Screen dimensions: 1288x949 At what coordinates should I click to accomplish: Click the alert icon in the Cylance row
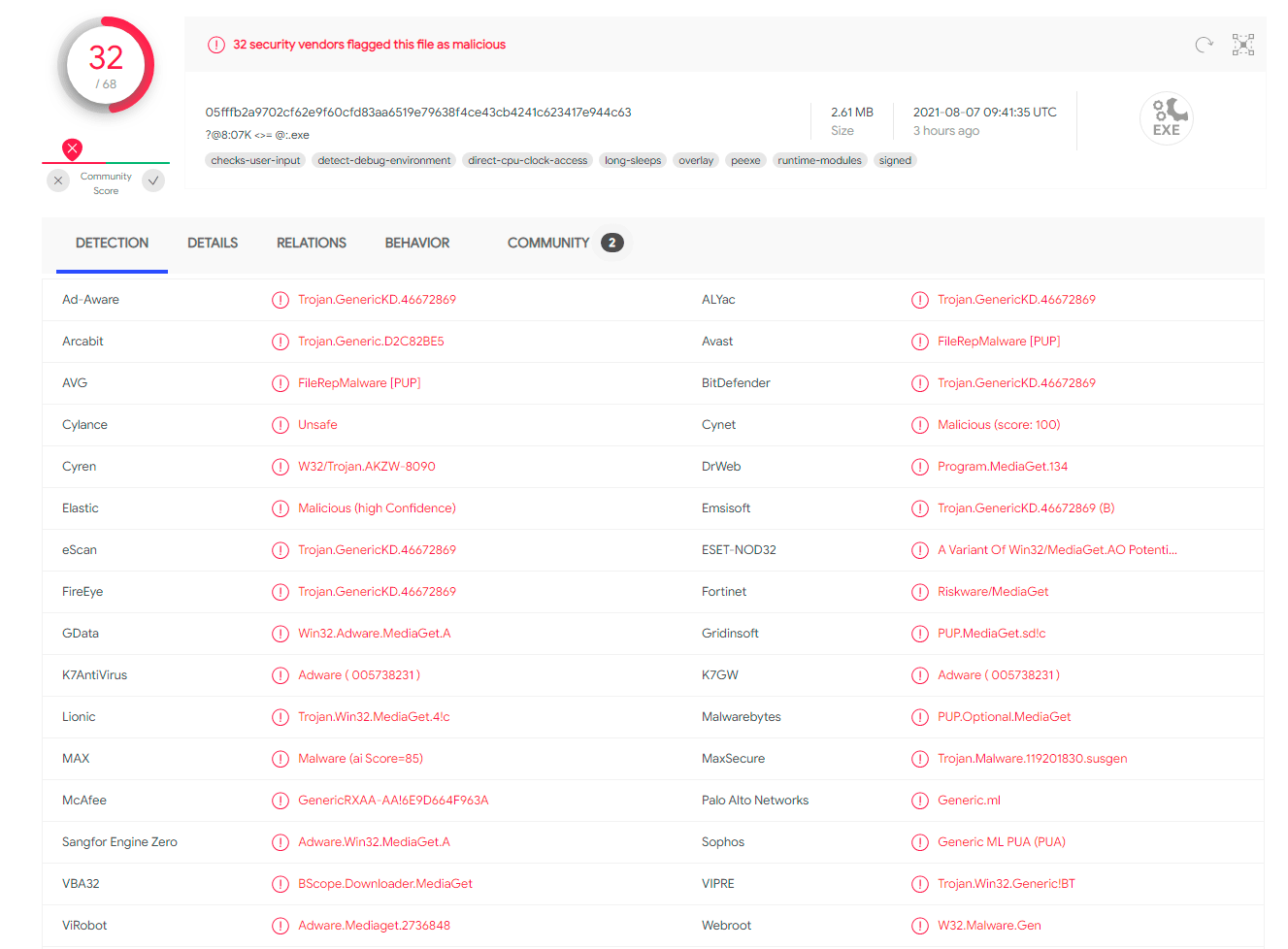[281, 425]
